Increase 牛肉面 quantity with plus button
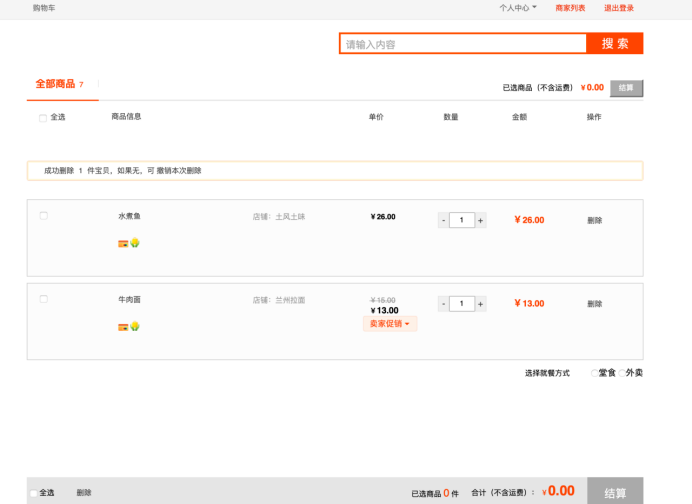Image resolution: width=692 pixels, height=504 pixels. (x=480, y=303)
